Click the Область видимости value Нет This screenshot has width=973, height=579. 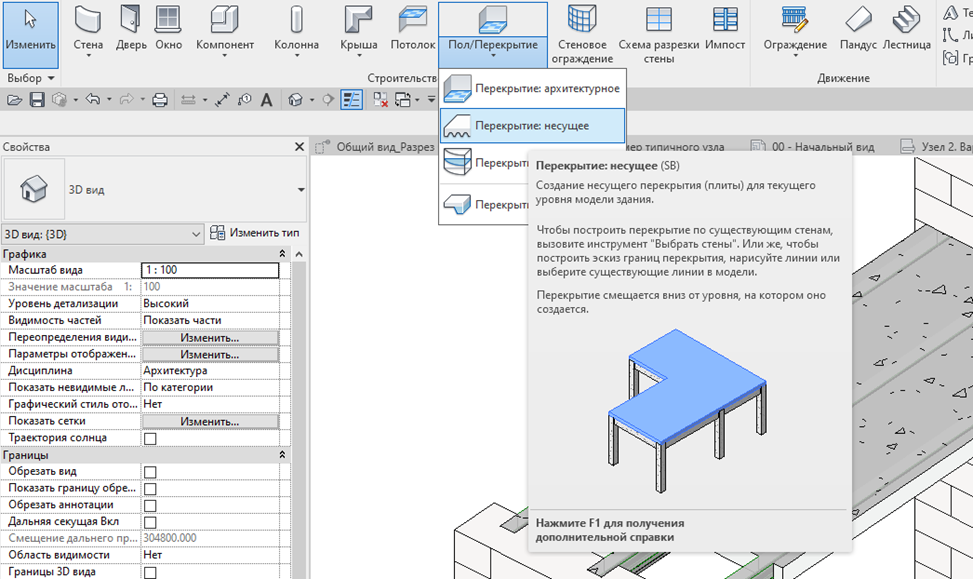210,555
